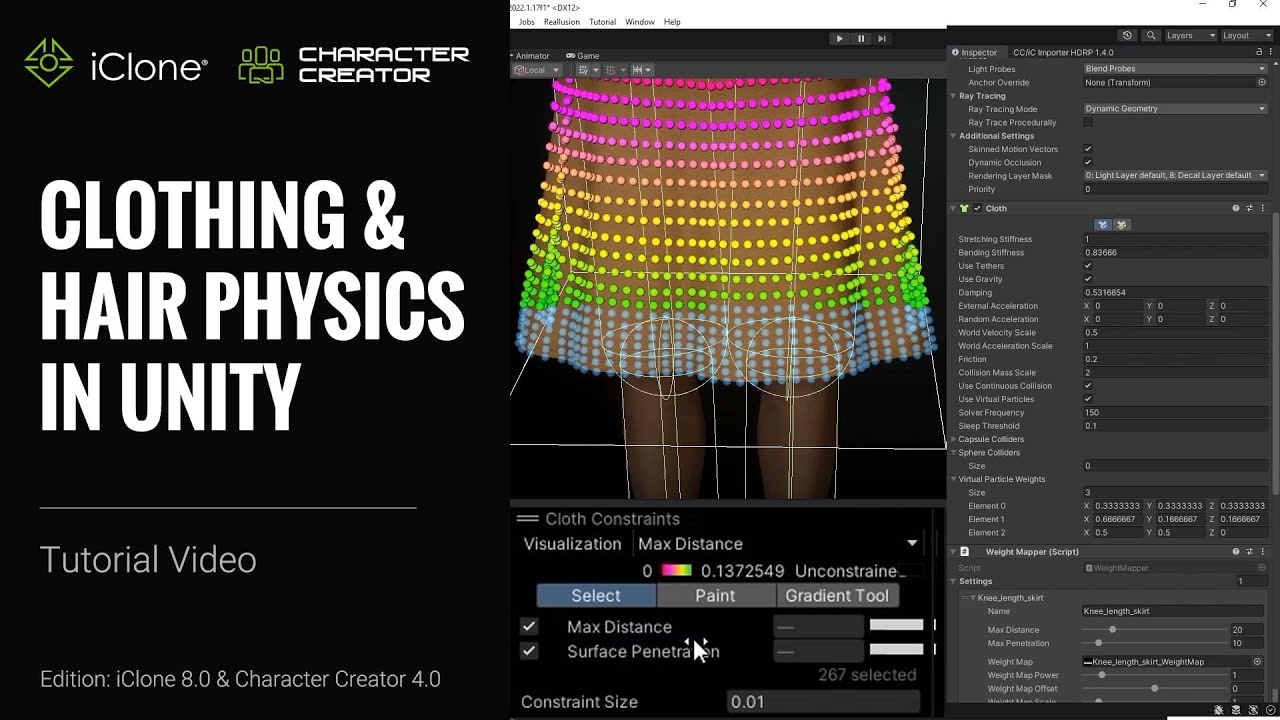Click the checkmark activity status icon
The height and width of the screenshot is (720, 1280).
coord(1270,710)
